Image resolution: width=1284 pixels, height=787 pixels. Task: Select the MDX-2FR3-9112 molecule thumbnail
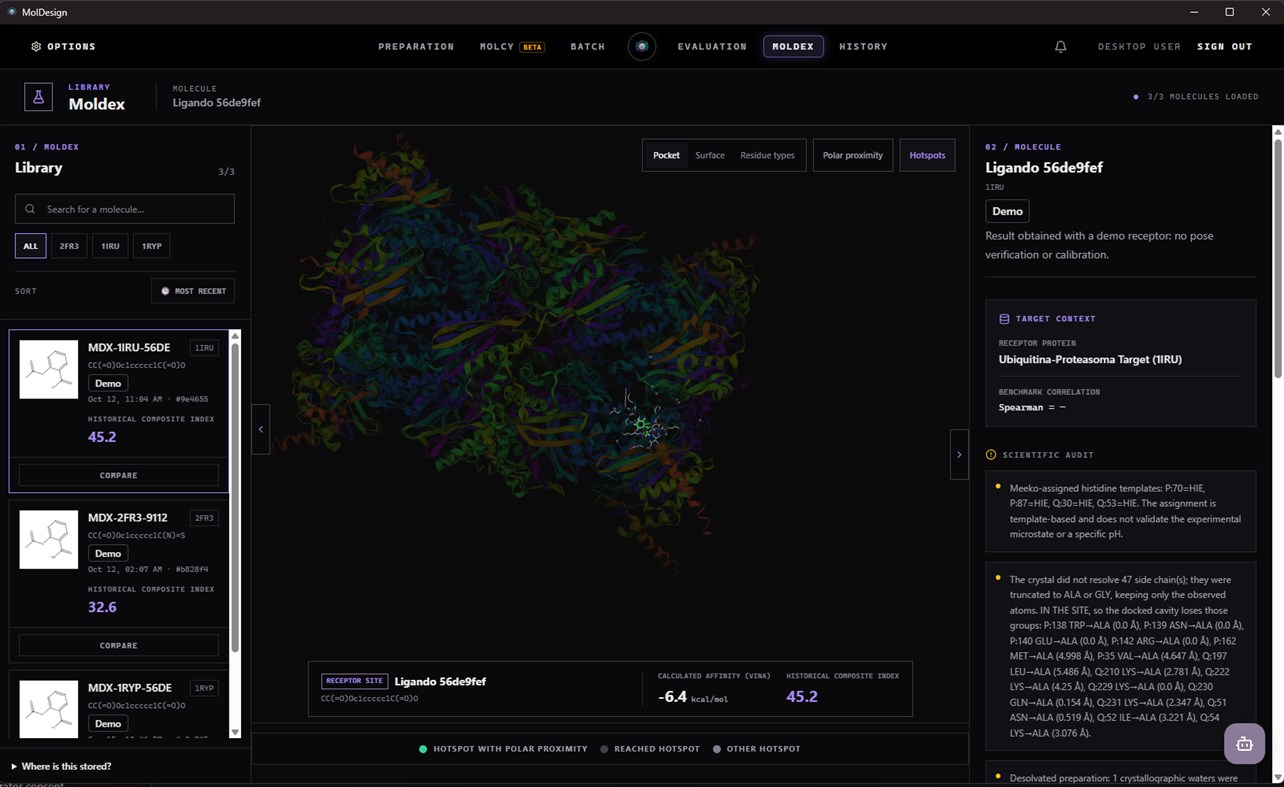tap(48, 540)
